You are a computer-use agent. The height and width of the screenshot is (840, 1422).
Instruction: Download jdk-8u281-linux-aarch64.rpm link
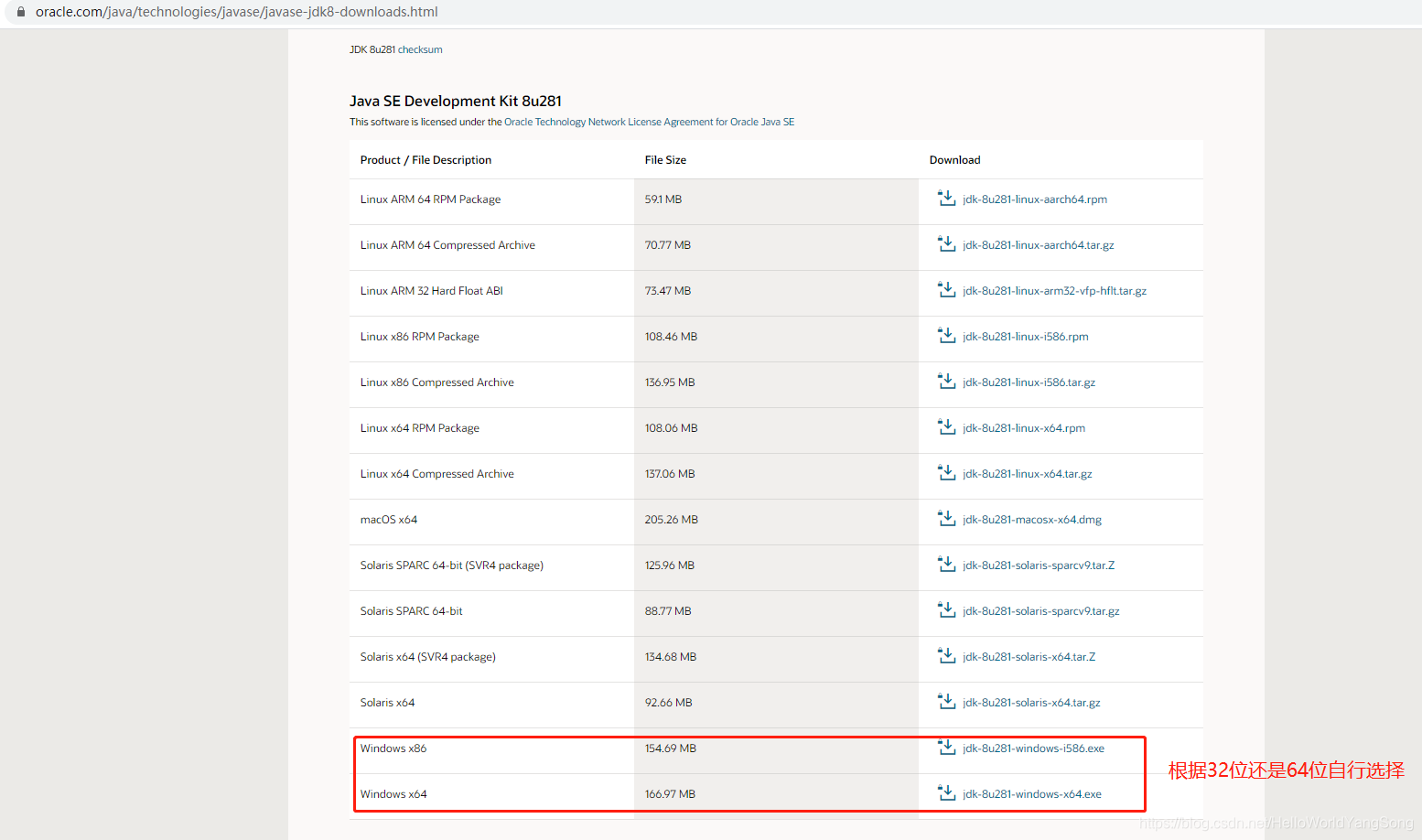1035,199
